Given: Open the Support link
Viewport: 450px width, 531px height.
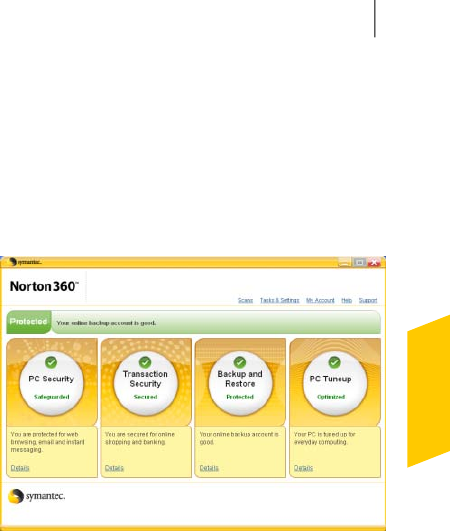Looking at the screenshot, I should coord(368,300).
